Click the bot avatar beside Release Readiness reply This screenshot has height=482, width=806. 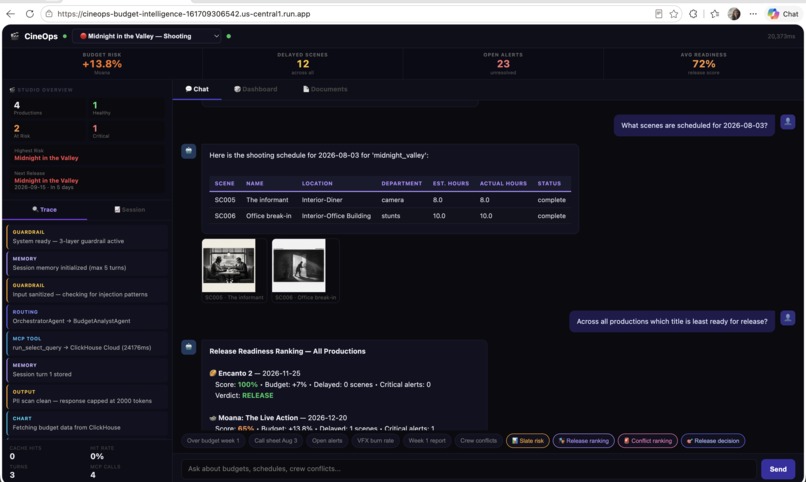click(189, 347)
